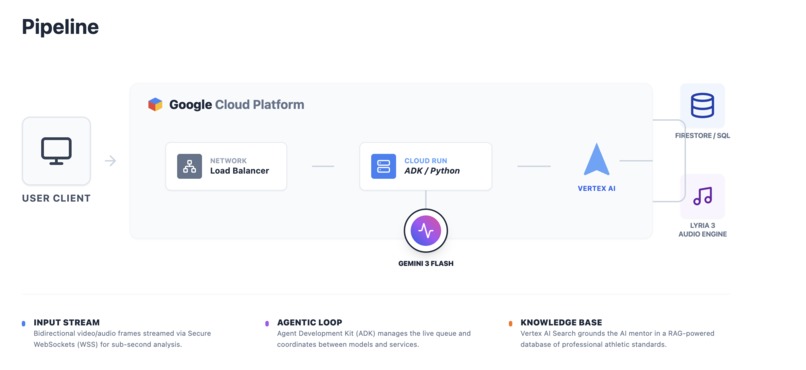
Task: Click the blue Input Stream bullet marker
Action: click(x=24, y=324)
